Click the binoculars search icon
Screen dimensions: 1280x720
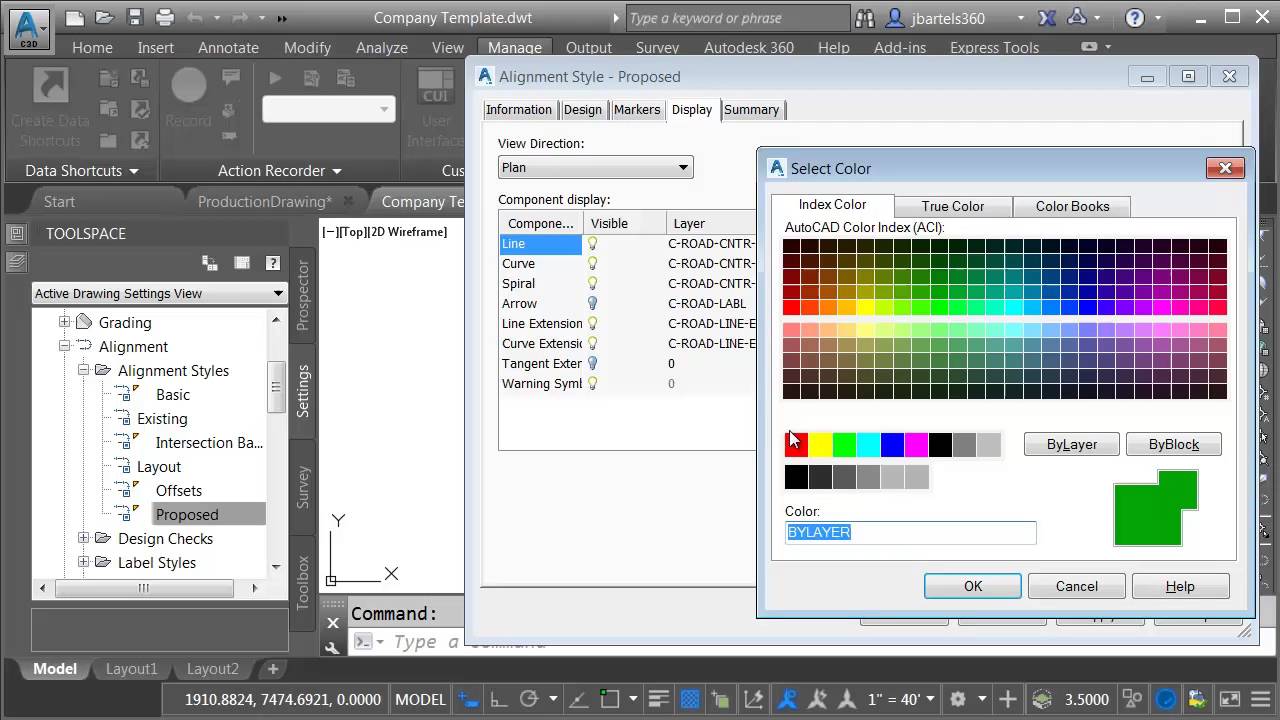click(x=866, y=18)
